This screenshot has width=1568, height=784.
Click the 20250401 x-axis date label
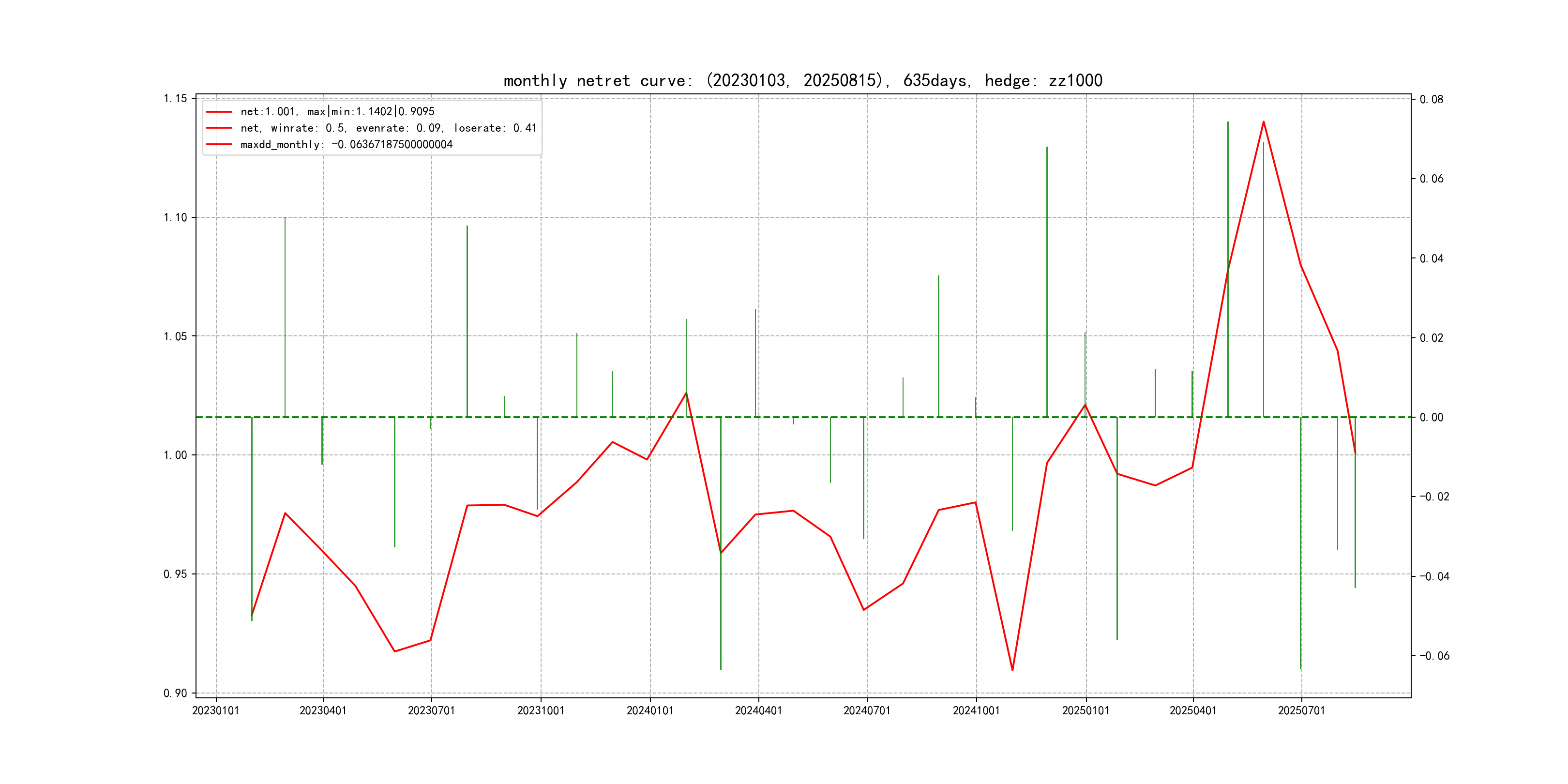pos(1192,710)
